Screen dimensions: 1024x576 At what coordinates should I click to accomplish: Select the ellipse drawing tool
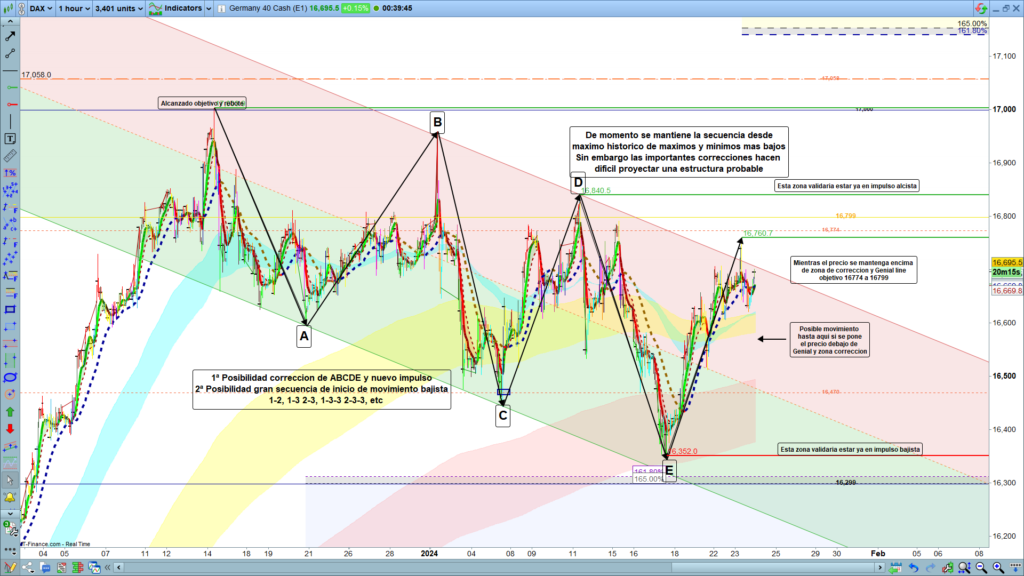pyautogui.click(x=10, y=377)
